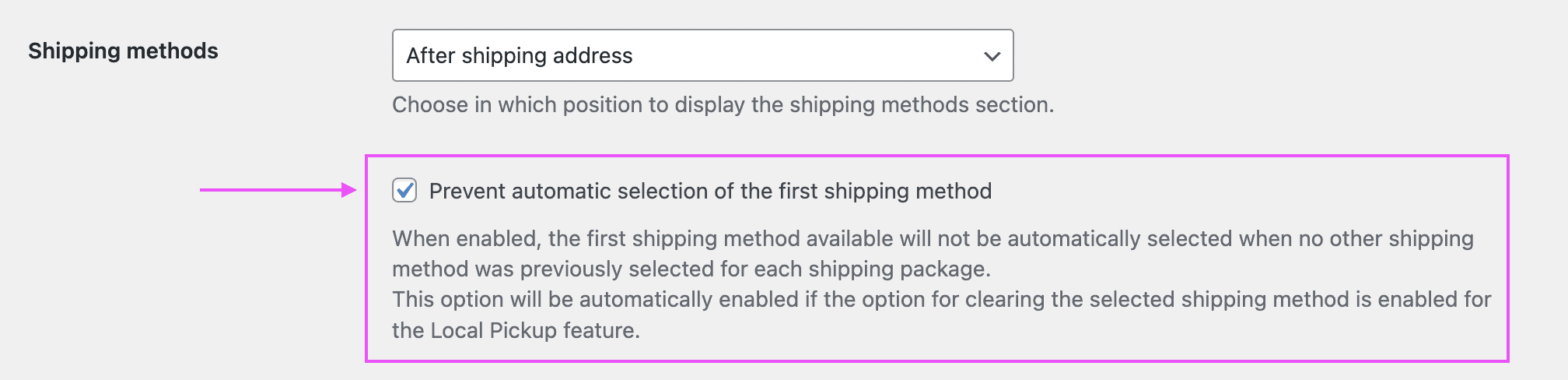This screenshot has width=1568, height=380.
Task: Expand the 'After shipping address' select box
Action: tap(702, 55)
